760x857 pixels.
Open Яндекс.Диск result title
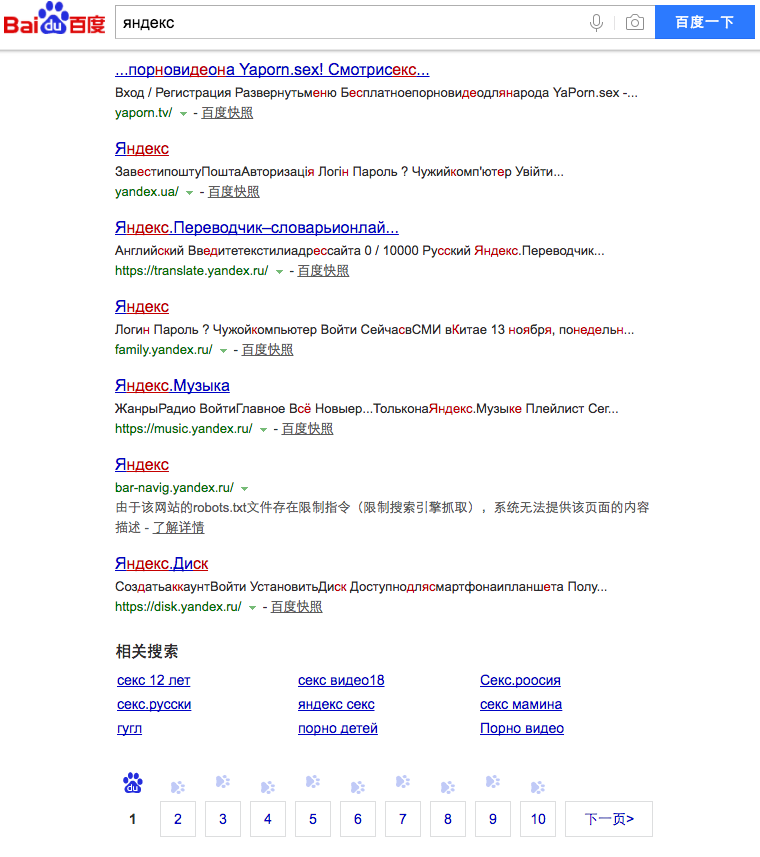click(161, 563)
